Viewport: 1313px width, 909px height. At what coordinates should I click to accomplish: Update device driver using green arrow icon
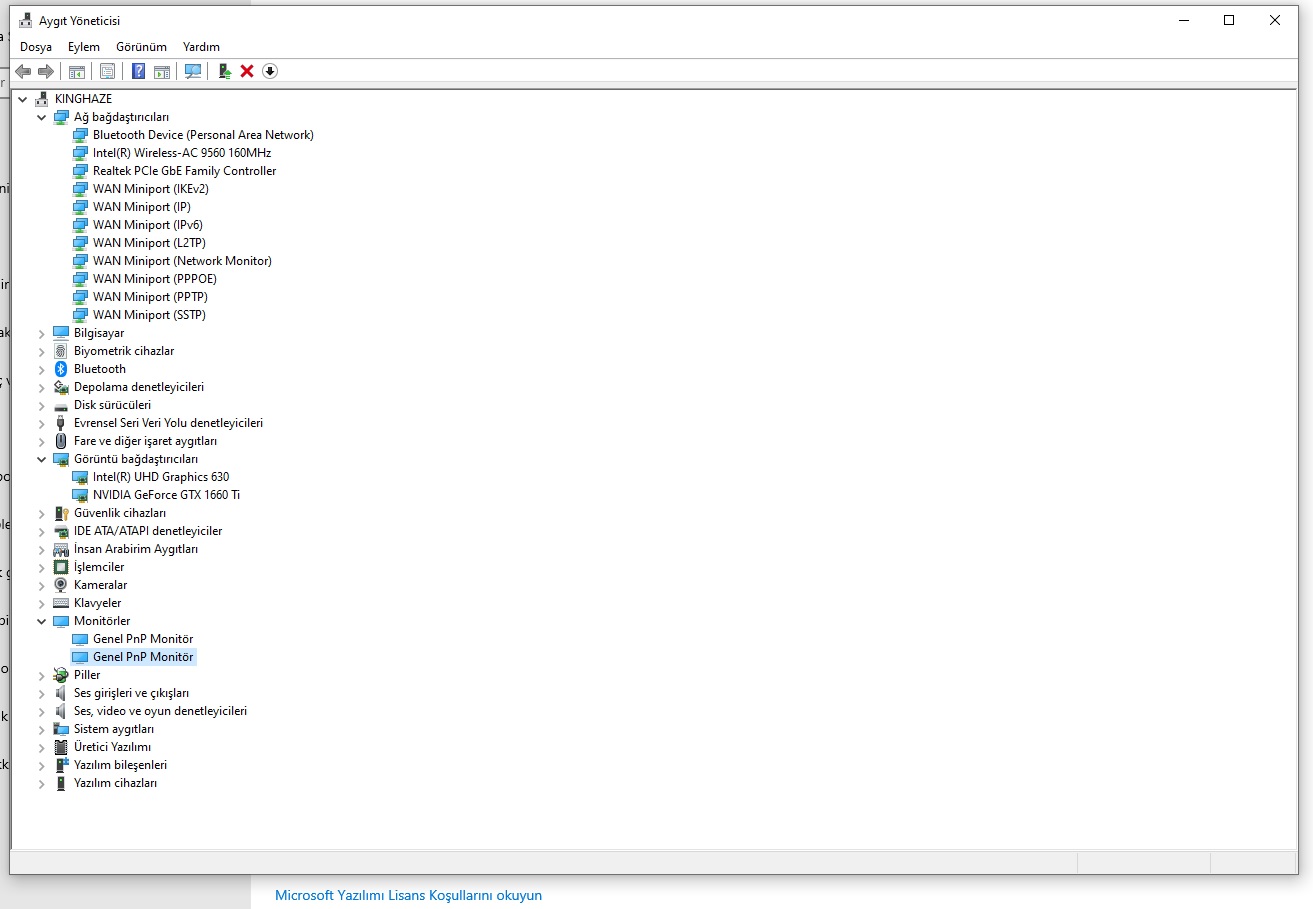[225, 71]
